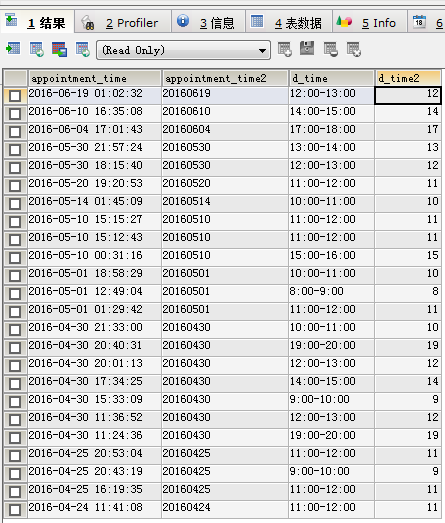
Task: Click the appointment_time2 column header
Action: (225, 78)
